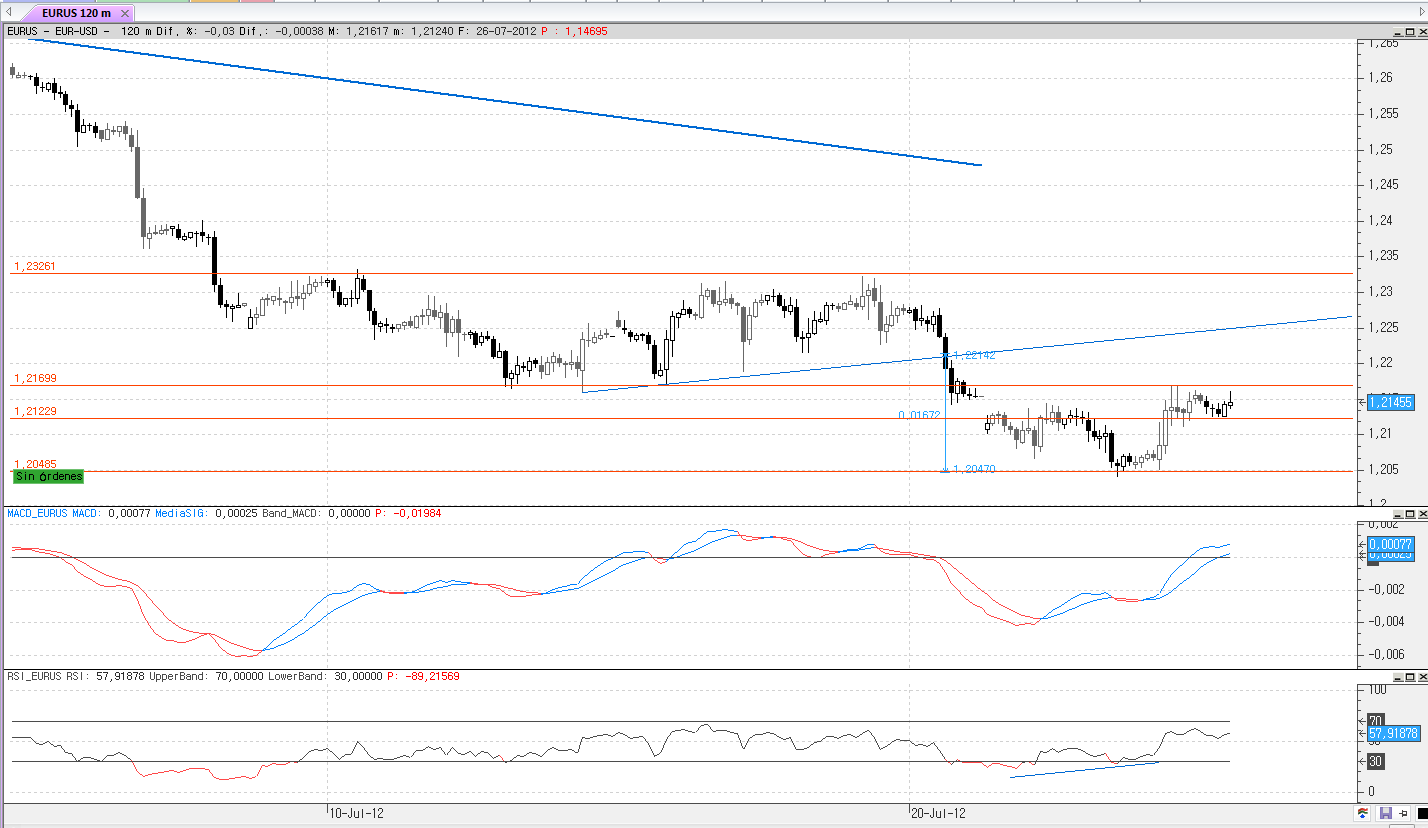Click the 10-Jul-12 date label
This screenshot has width=1428, height=828.
pos(357,814)
